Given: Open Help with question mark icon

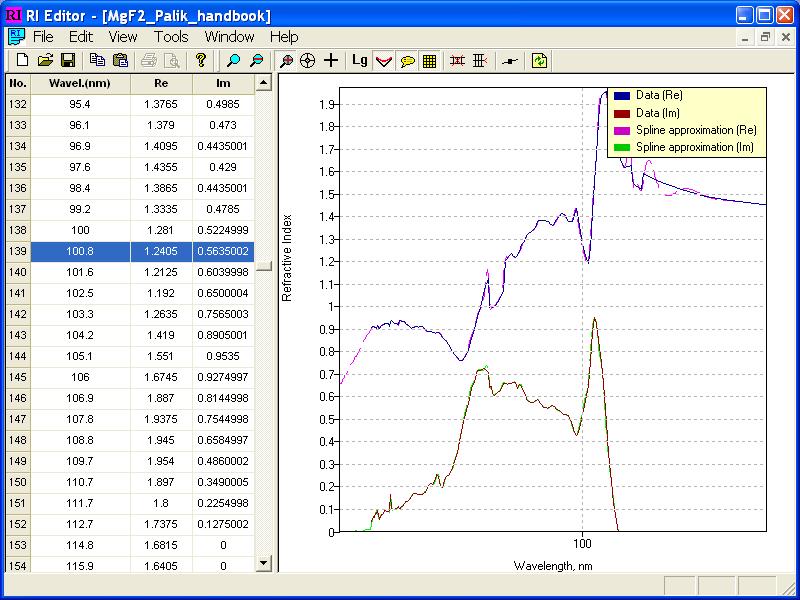Looking at the screenshot, I should [x=201, y=61].
